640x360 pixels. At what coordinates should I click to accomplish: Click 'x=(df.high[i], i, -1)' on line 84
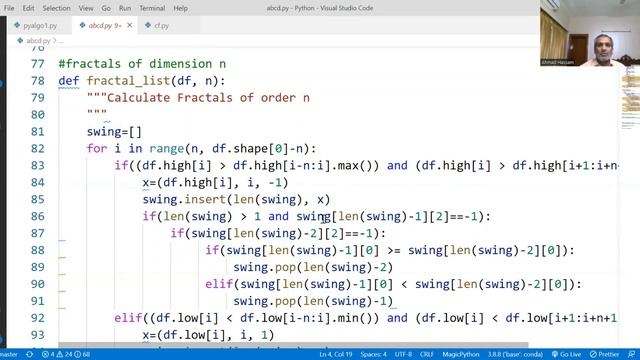pos(216,182)
